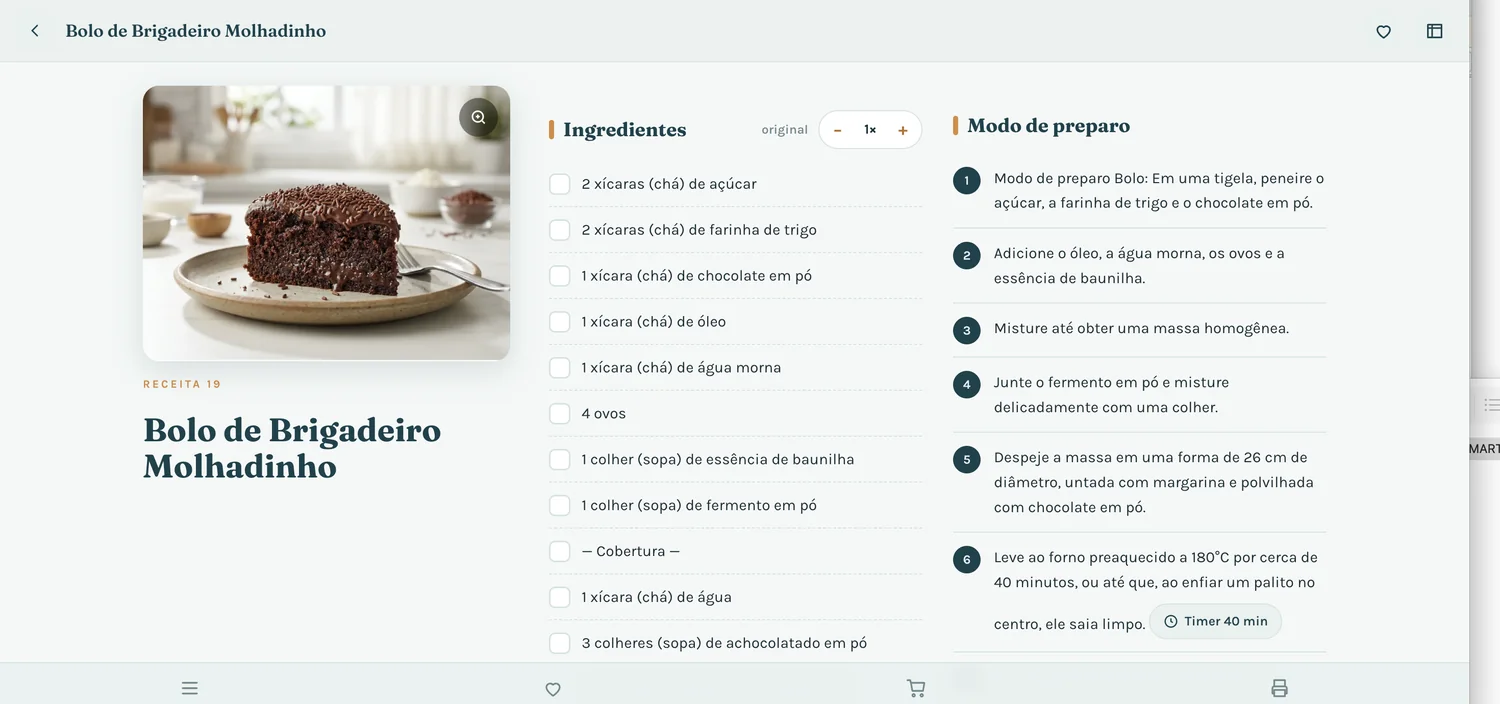1500x704 pixels.
Task: Tick the 4 ovos ingredient
Action: (x=560, y=414)
